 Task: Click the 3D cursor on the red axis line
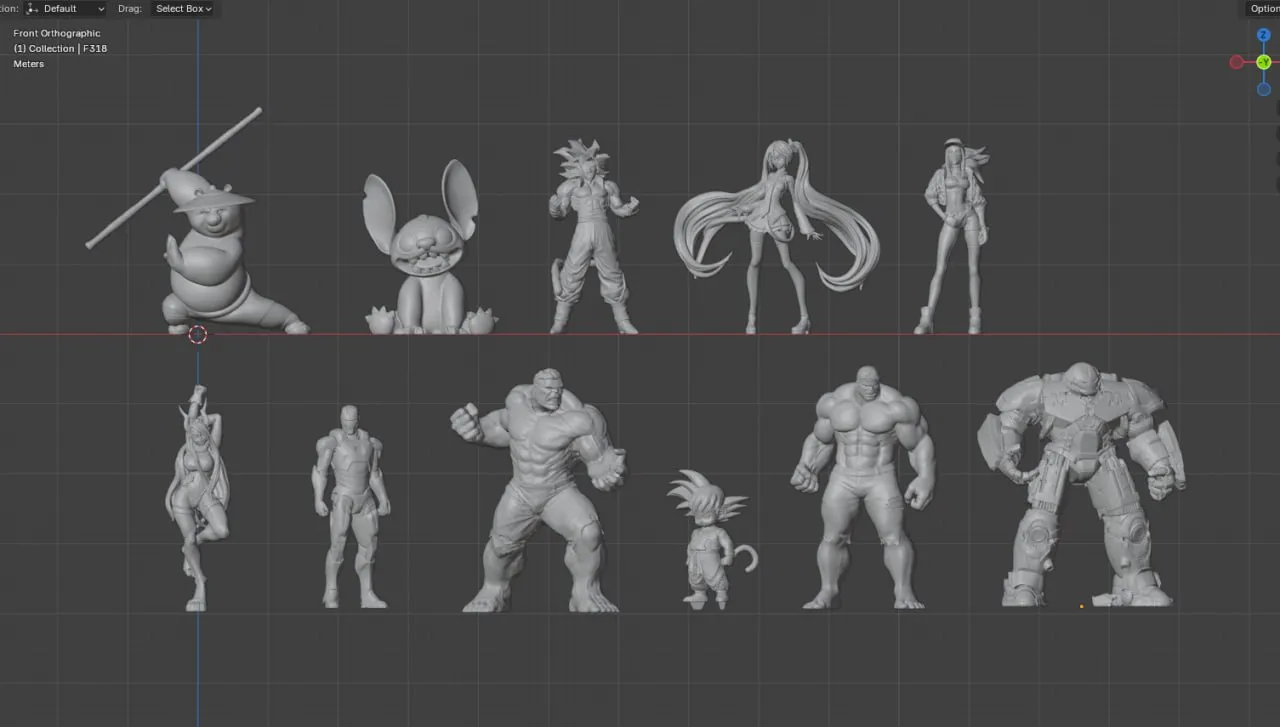198,334
